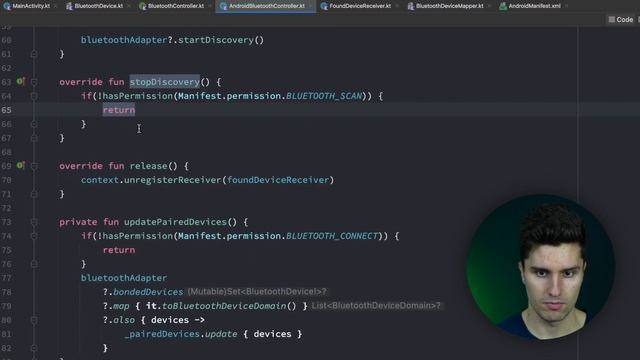Click the Kotlin file icon on MainActivity.kt tab

(x=7, y=6)
